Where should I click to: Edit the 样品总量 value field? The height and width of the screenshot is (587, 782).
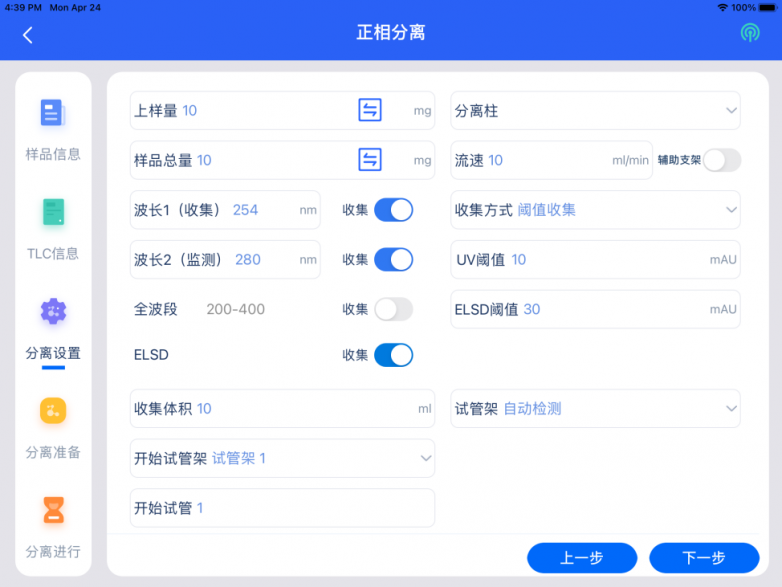coord(282,160)
